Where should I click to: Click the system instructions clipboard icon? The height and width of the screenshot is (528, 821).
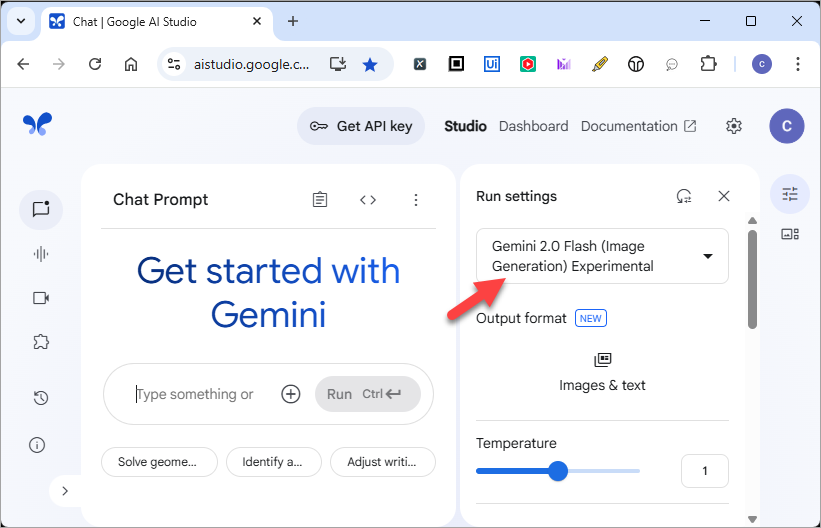click(320, 200)
